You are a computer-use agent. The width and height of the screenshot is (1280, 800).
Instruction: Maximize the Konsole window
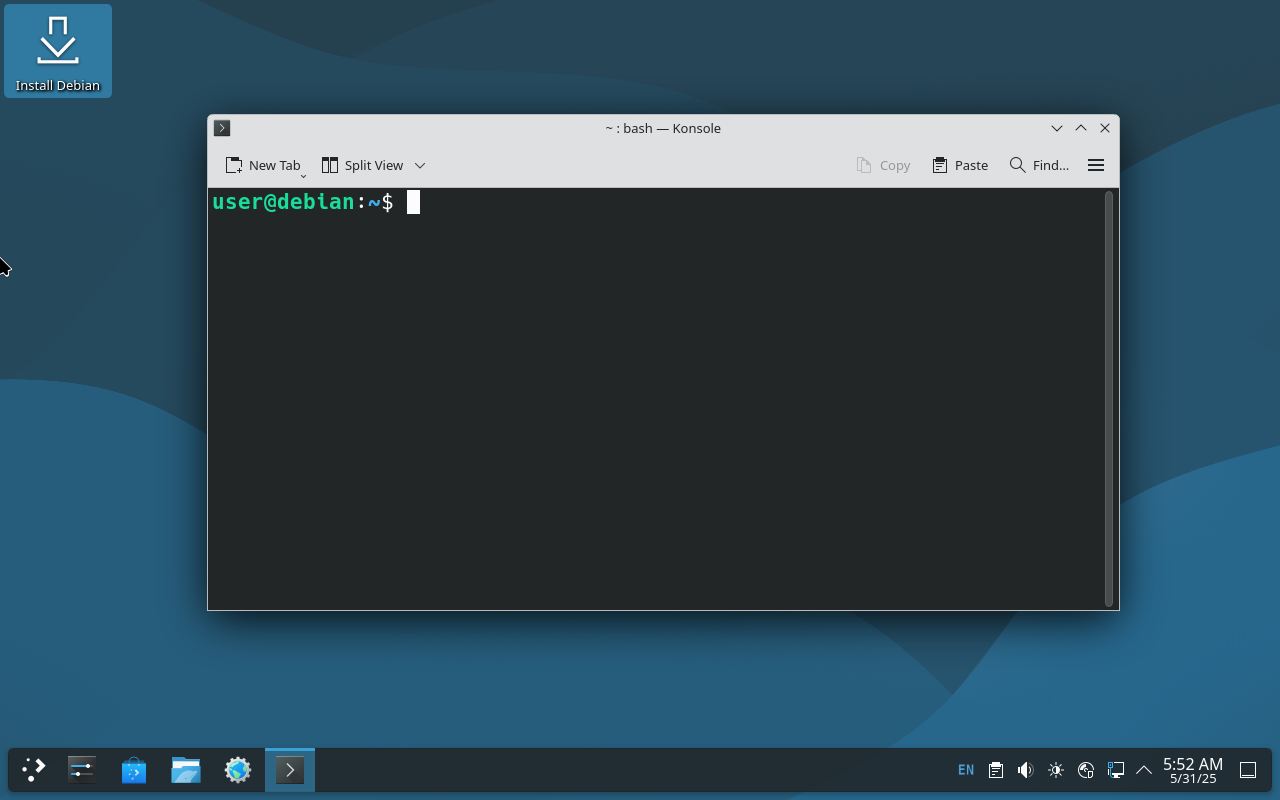(x=1081, y=128)
